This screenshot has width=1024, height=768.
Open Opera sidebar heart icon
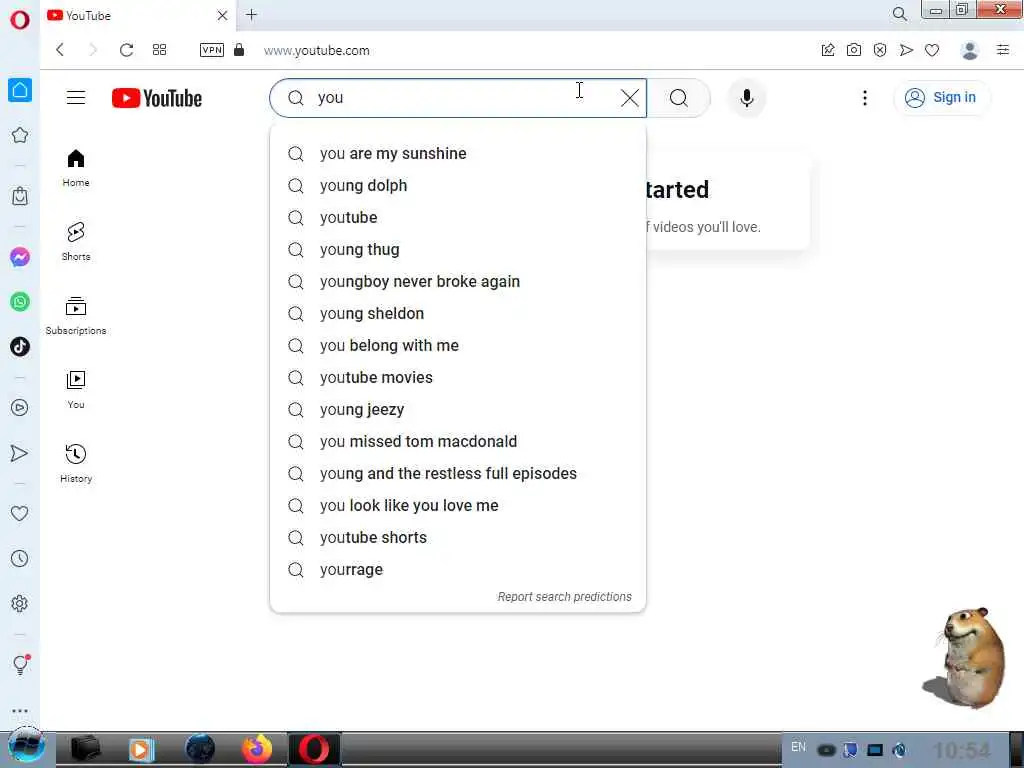pyautogui.click(x=20, y=513)
